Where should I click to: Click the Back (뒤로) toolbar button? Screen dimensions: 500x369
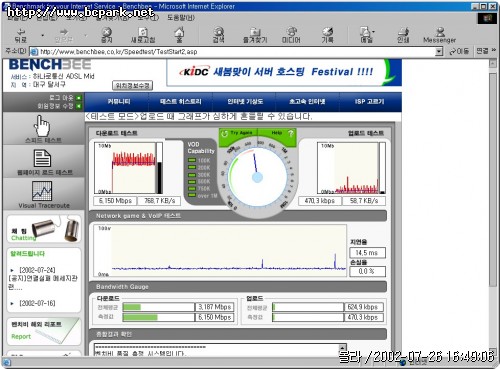pyautogui.click(x=20, y=35)
